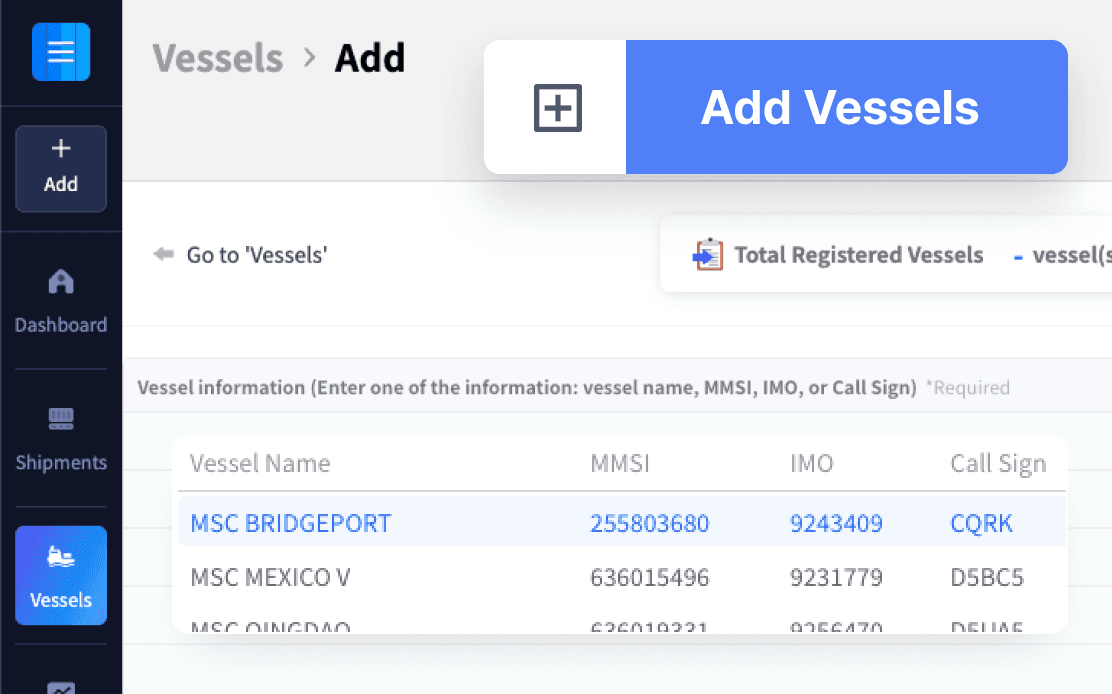
Task: Click the partially visible icon below Vessels
Action: pyautogui.click(x=61, y=688)
